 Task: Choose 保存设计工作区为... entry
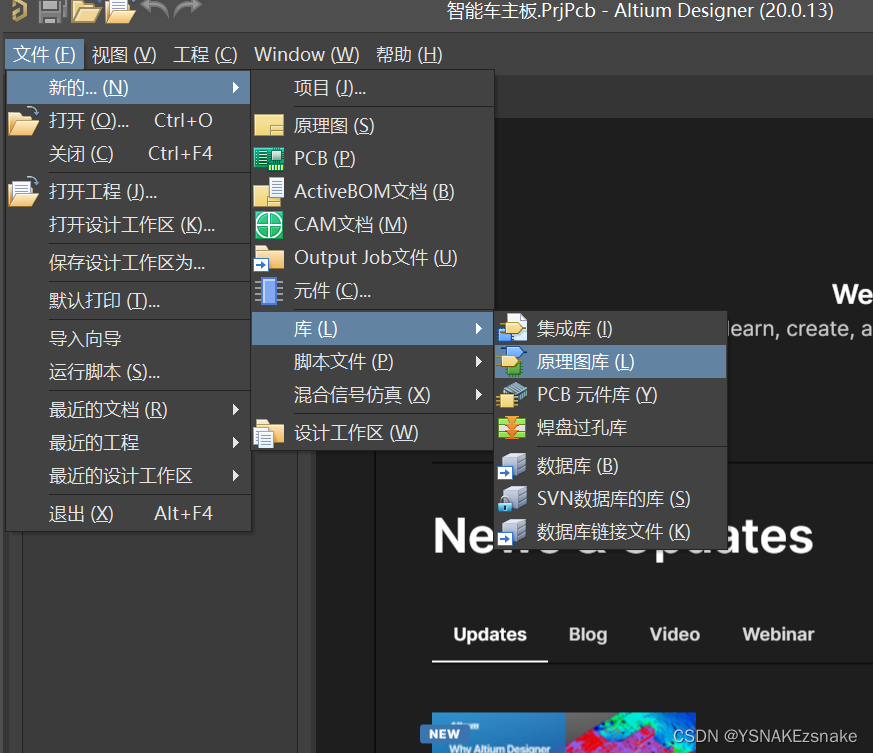click(129, 263)
